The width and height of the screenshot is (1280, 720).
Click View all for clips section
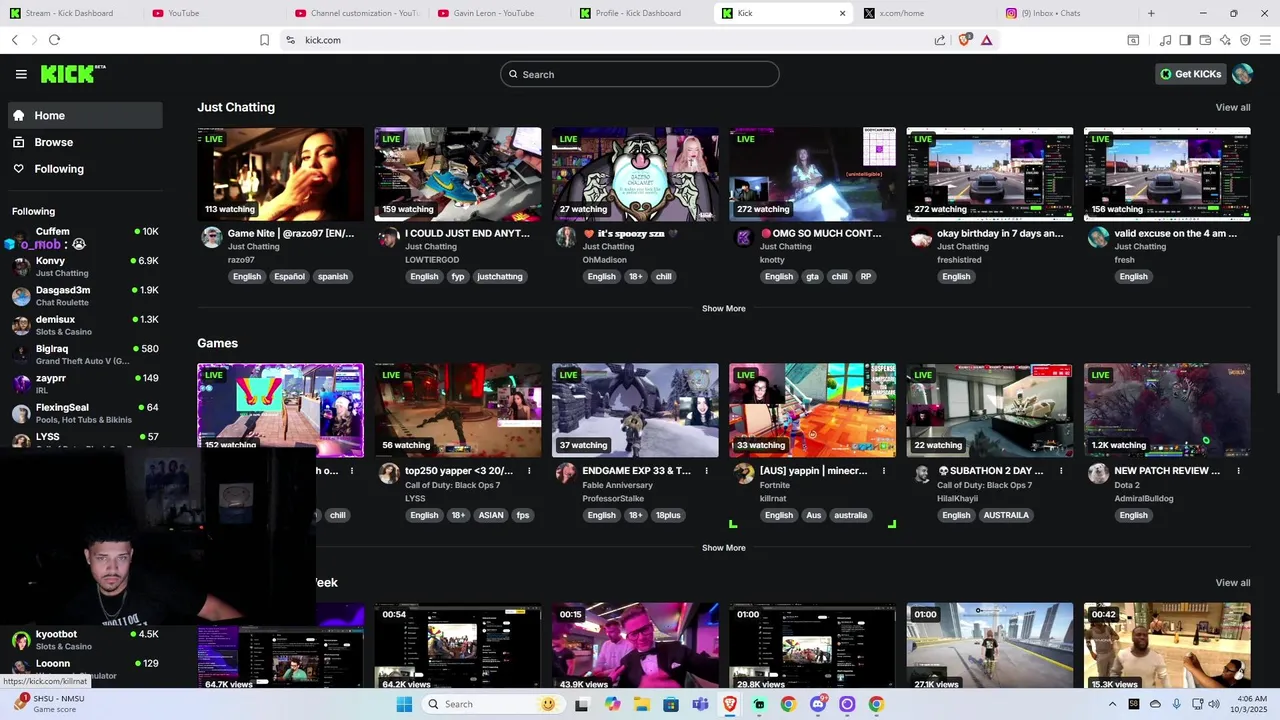coord(1232,583)
